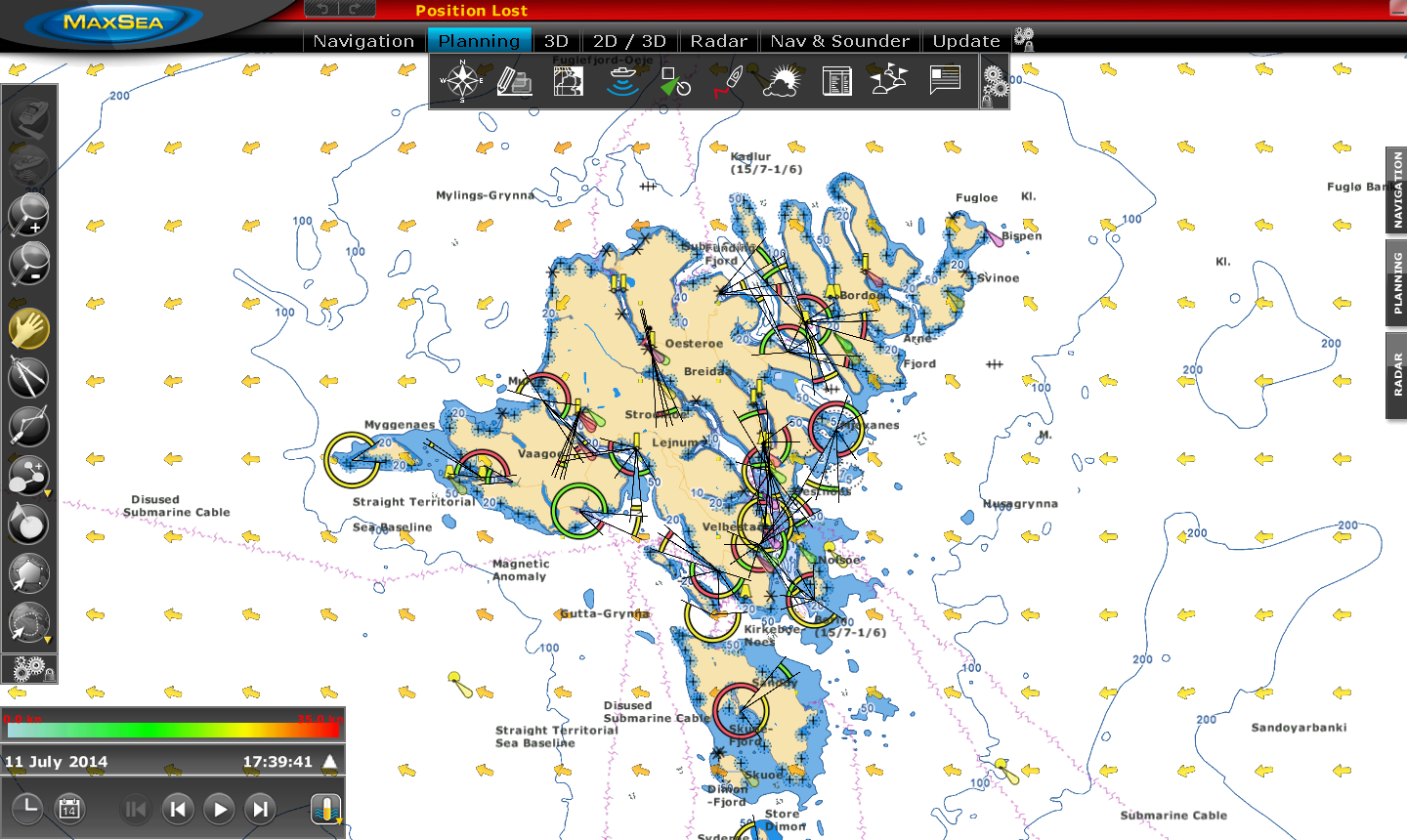1407x840 pixels.
Task: Click the undo arrow button
Action: coord(323,9)
